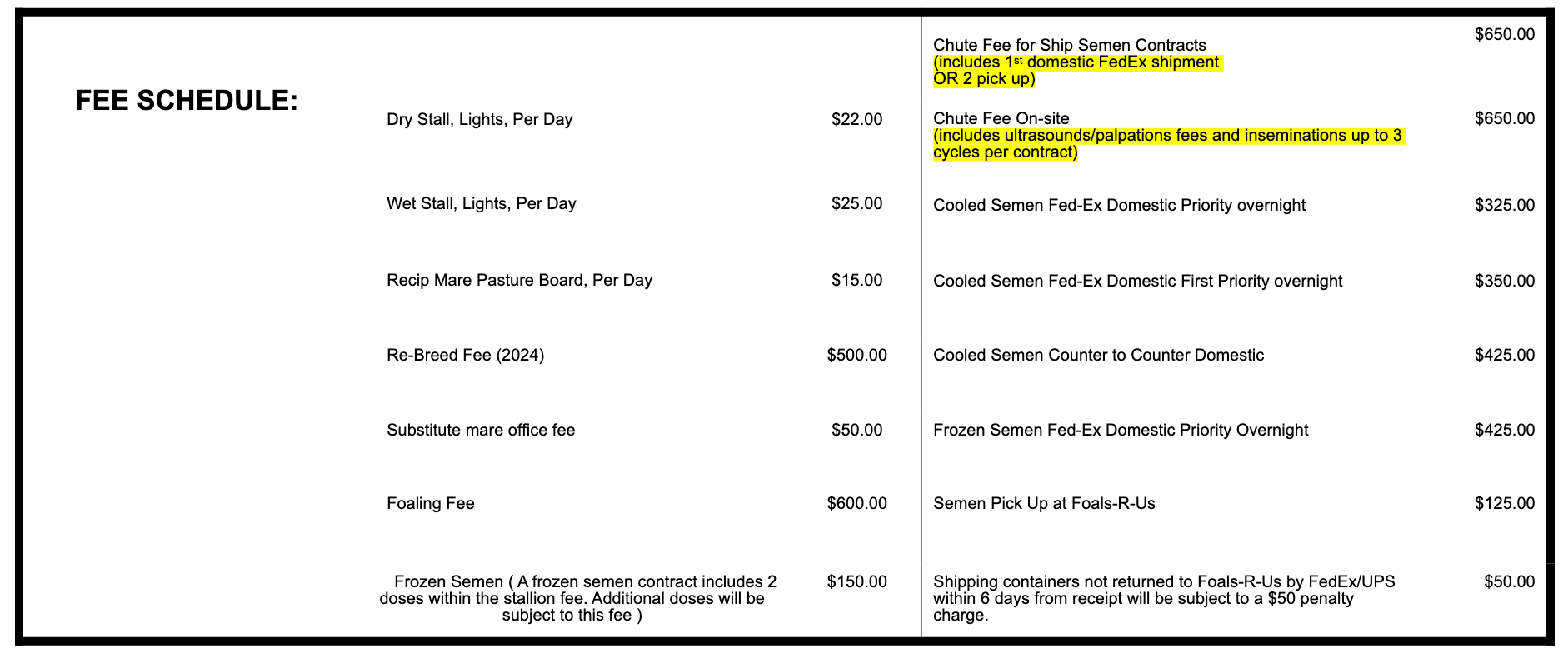Image resolution: width=1568 pixels, height=653 pixels.
Task: Click the $50.00 container penalty amount
Action: point(1510,581)
